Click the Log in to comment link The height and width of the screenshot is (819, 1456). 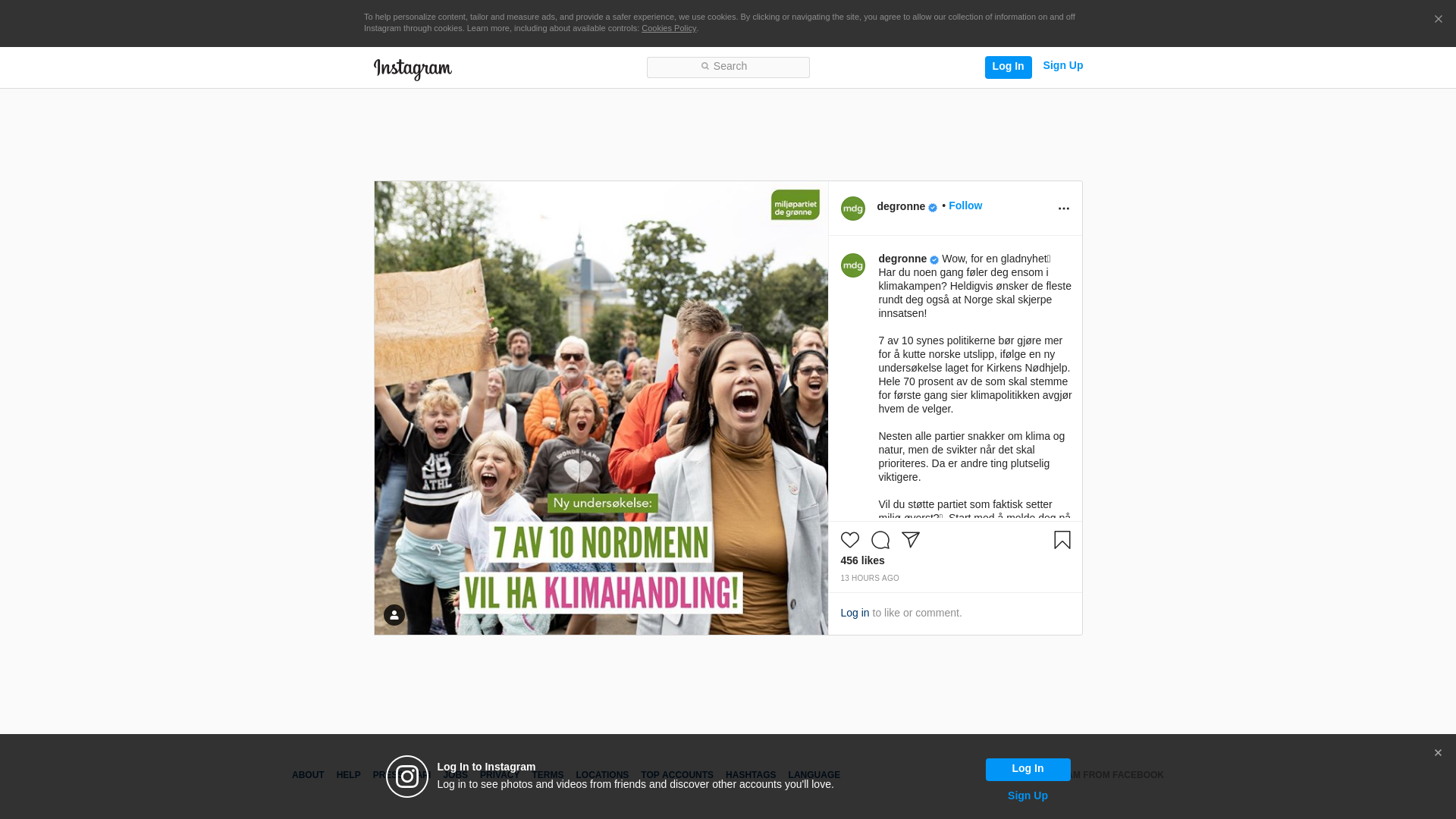(855, 613)
